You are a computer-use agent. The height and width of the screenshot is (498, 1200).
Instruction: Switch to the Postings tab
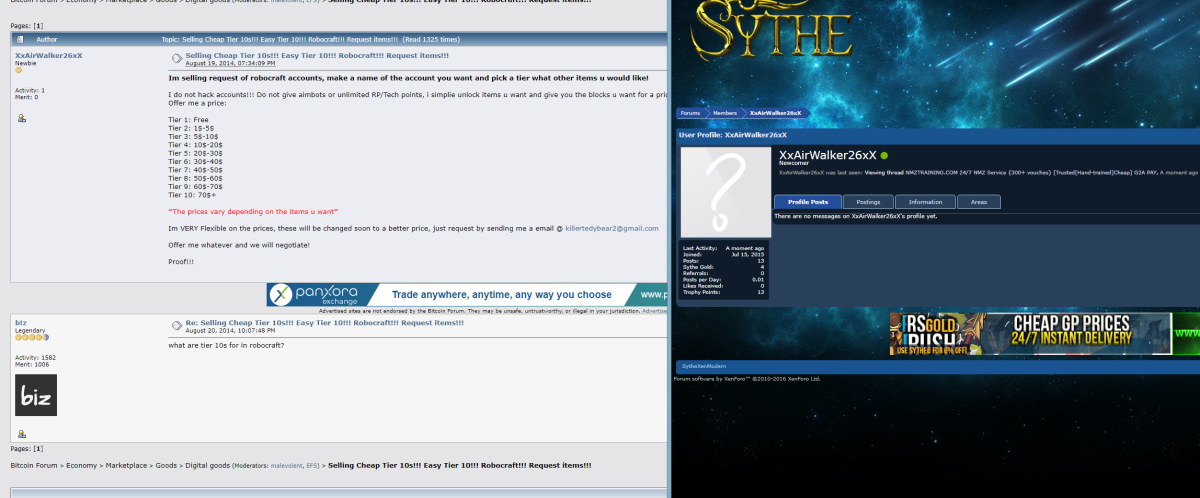[x=868, y=202]
